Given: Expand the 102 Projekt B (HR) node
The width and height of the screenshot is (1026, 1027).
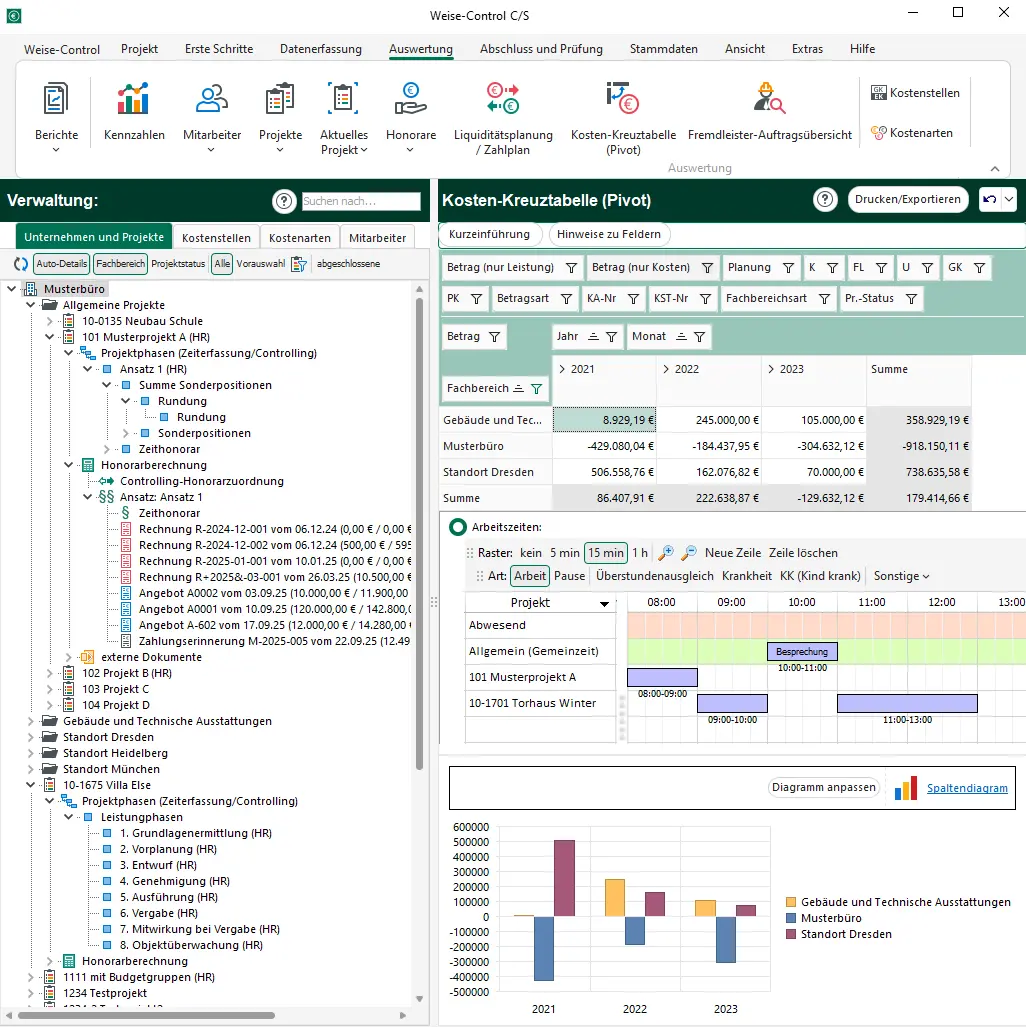Looking at the screenshot, I should (x=49, y=673).
